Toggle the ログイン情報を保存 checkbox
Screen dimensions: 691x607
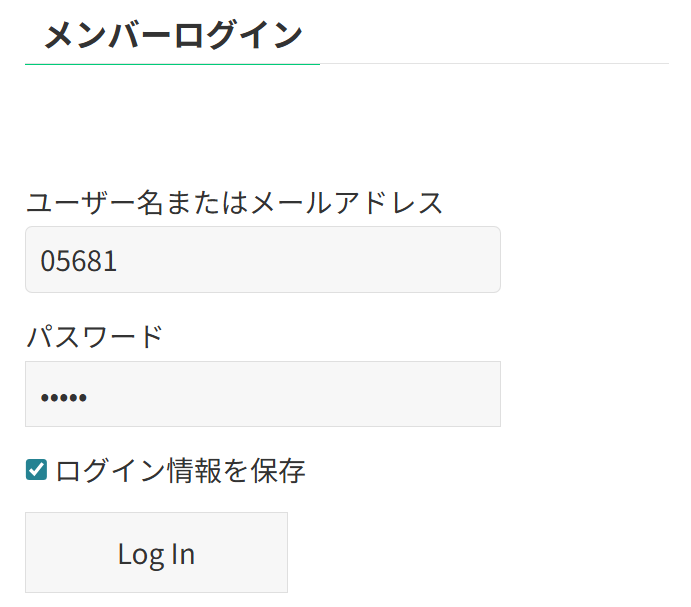36,469
